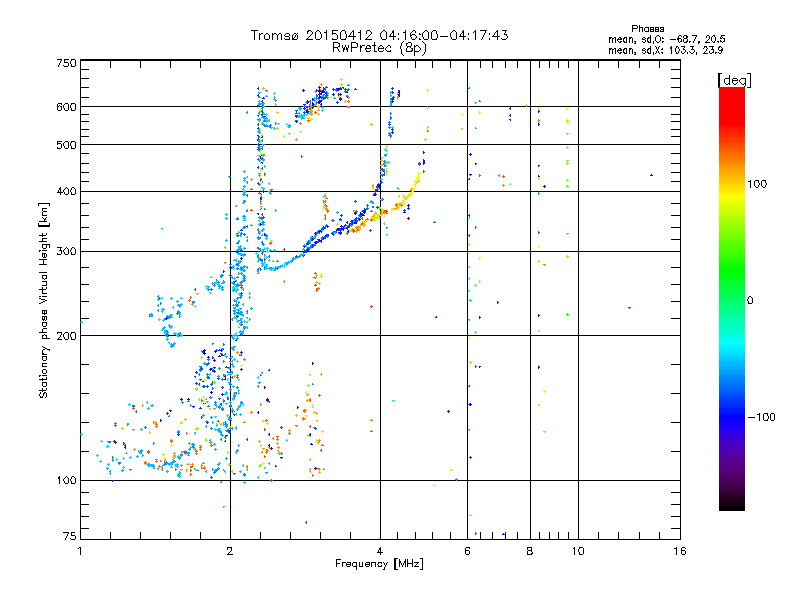Click the plot title 'Tromsø 20150412 04:16:00-04:17:43'
The image size is (800, 600).
[379, 35]
